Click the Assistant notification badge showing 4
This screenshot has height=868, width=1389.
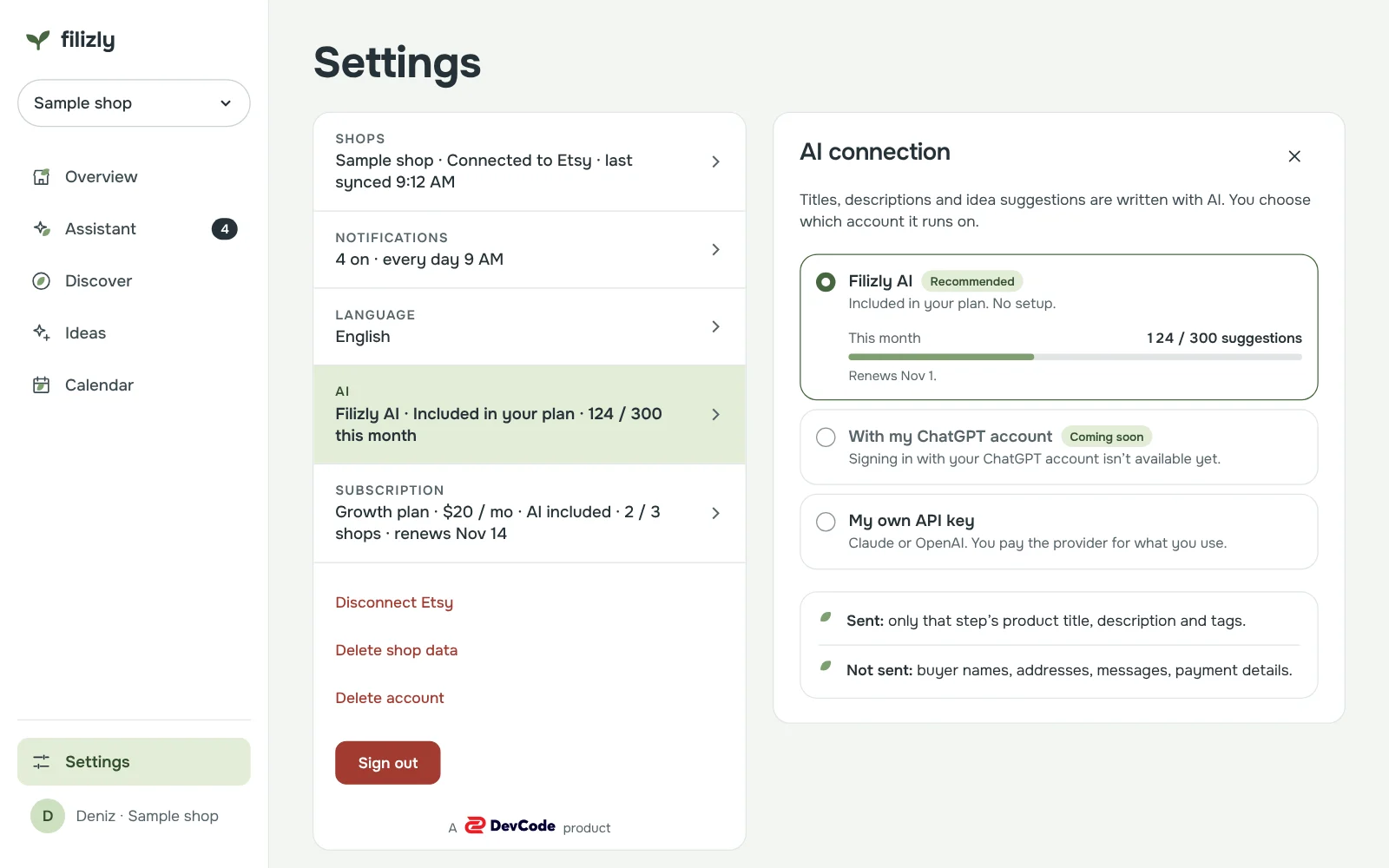coord(225,229)
